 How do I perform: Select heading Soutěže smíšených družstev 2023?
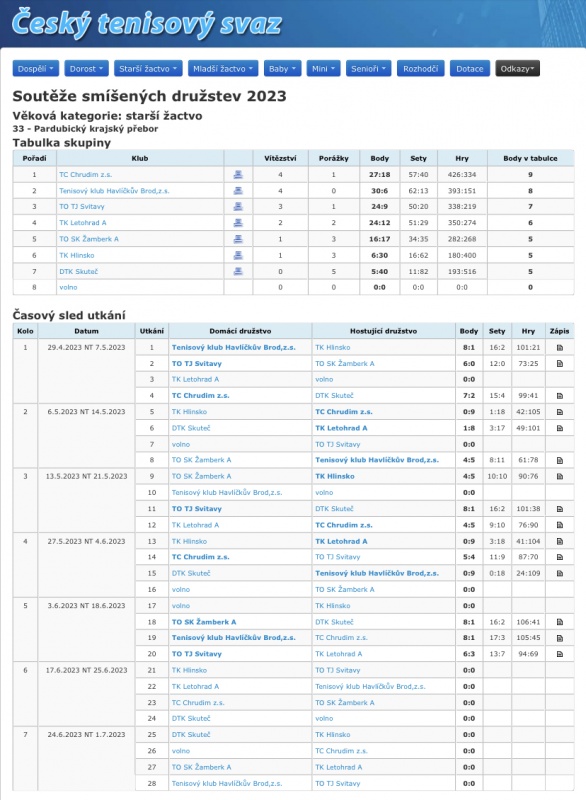(x=149, y=96)
